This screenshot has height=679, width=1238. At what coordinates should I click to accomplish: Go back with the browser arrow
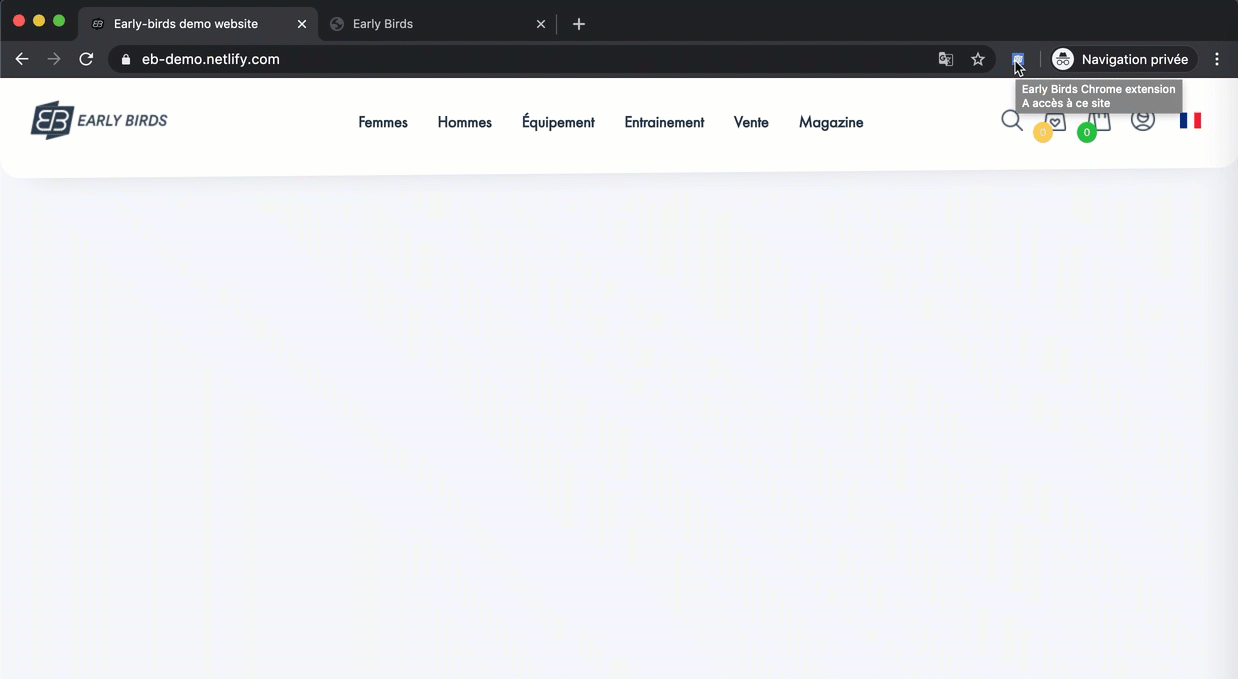[x=22, y=59]
